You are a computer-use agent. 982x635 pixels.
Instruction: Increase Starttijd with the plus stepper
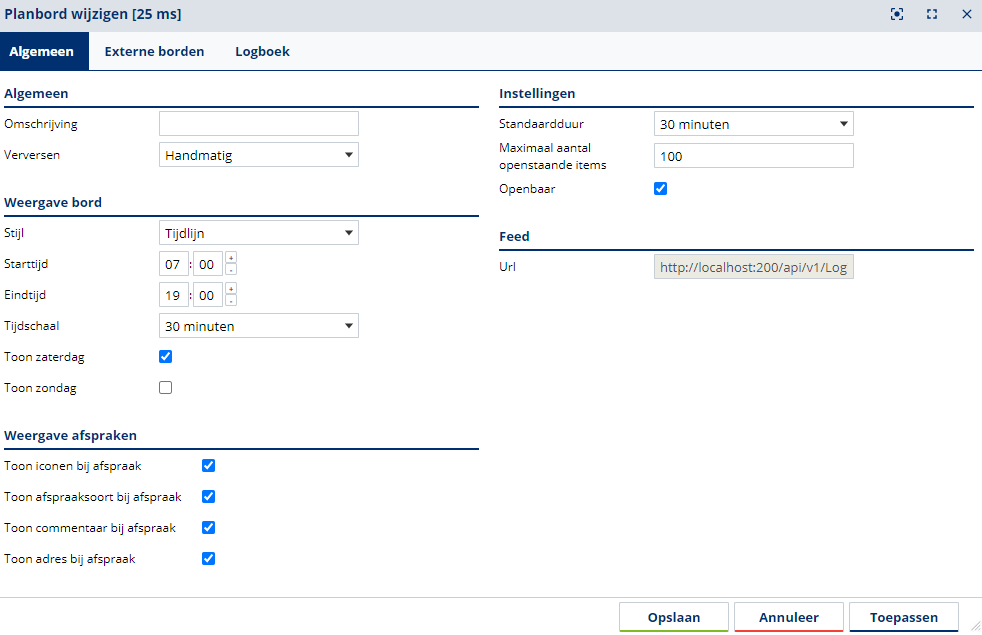[231, 259]
